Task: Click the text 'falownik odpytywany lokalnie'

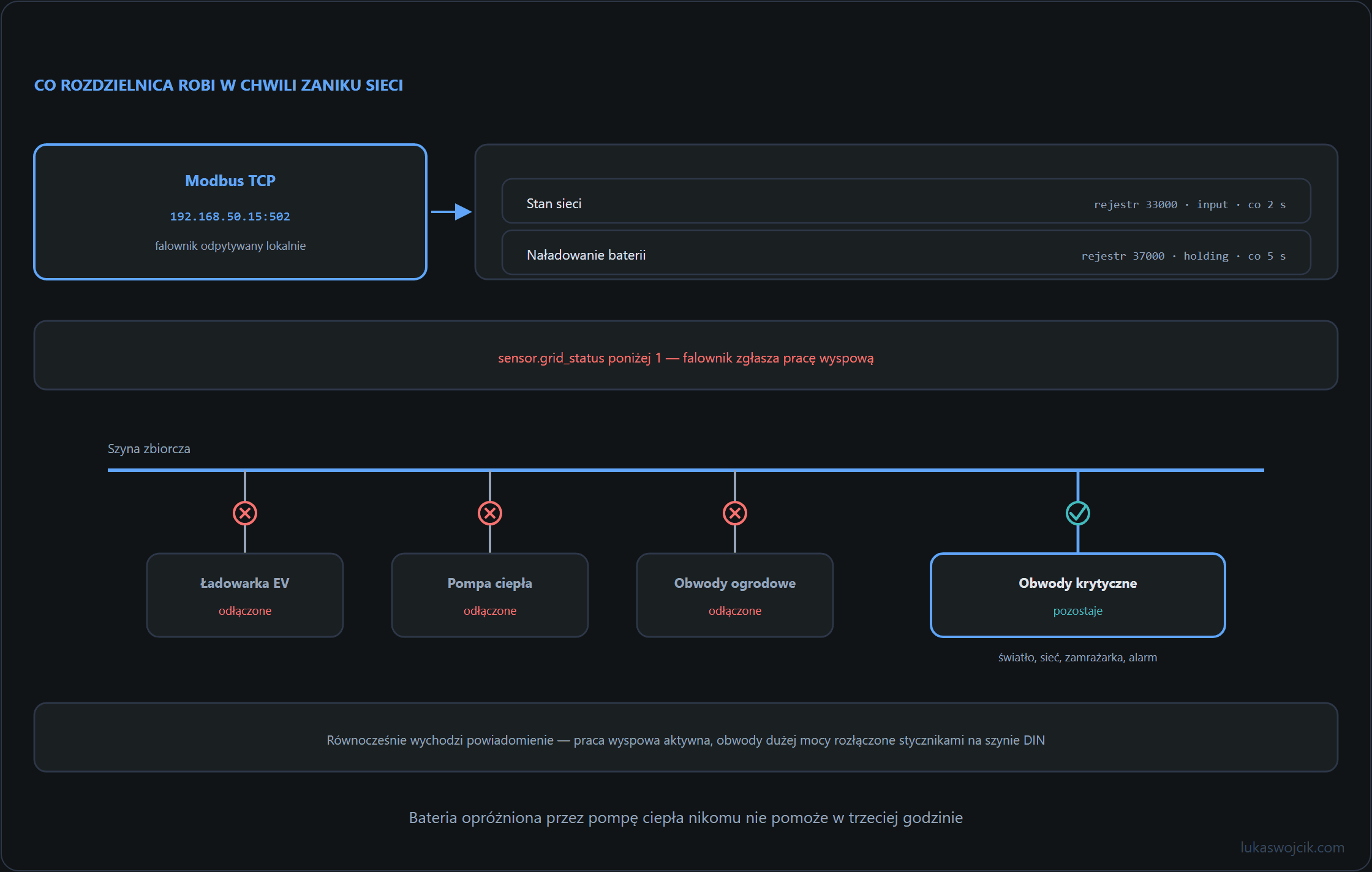Action: point(230,246)
